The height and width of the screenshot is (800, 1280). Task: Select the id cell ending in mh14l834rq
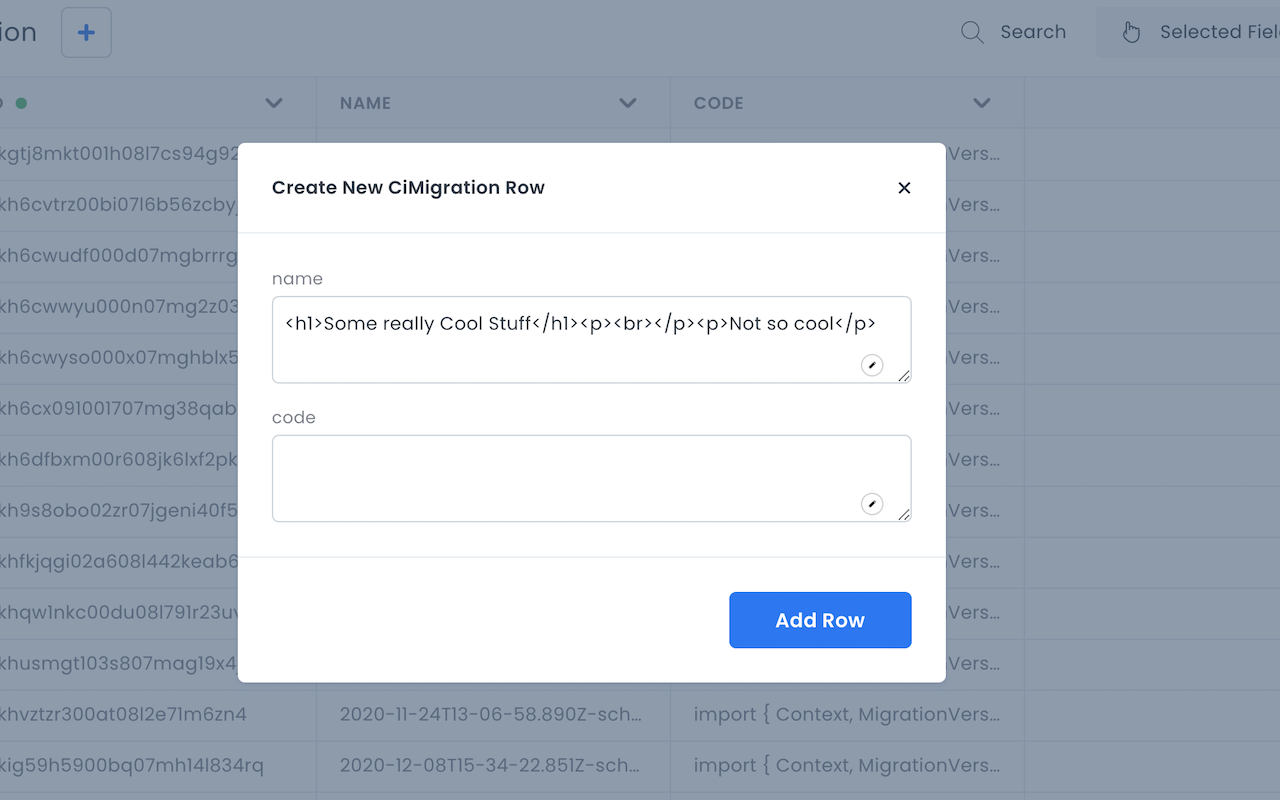158,766
